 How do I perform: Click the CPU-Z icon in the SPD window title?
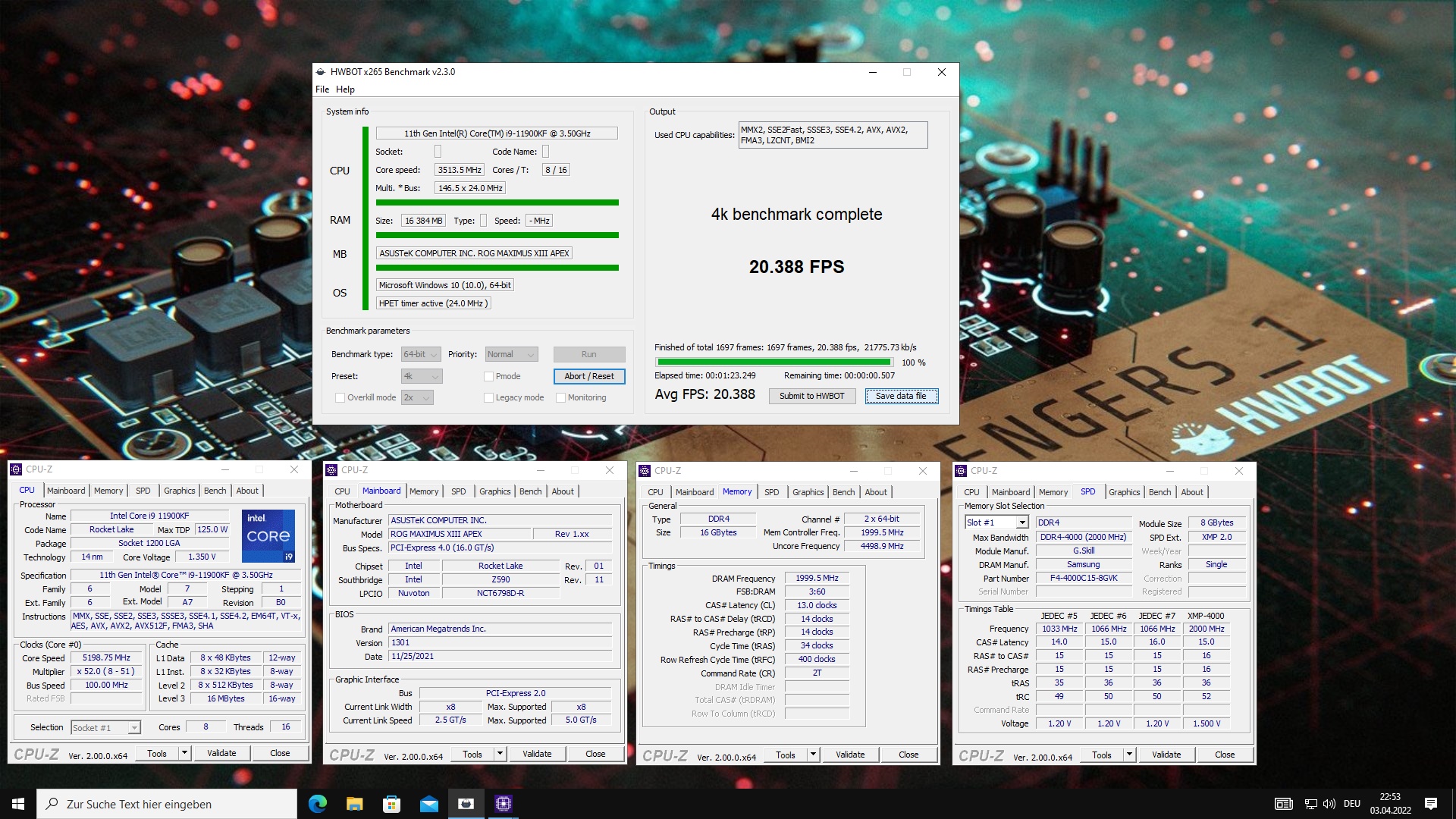pyautogui.click(x=961, y=471)
